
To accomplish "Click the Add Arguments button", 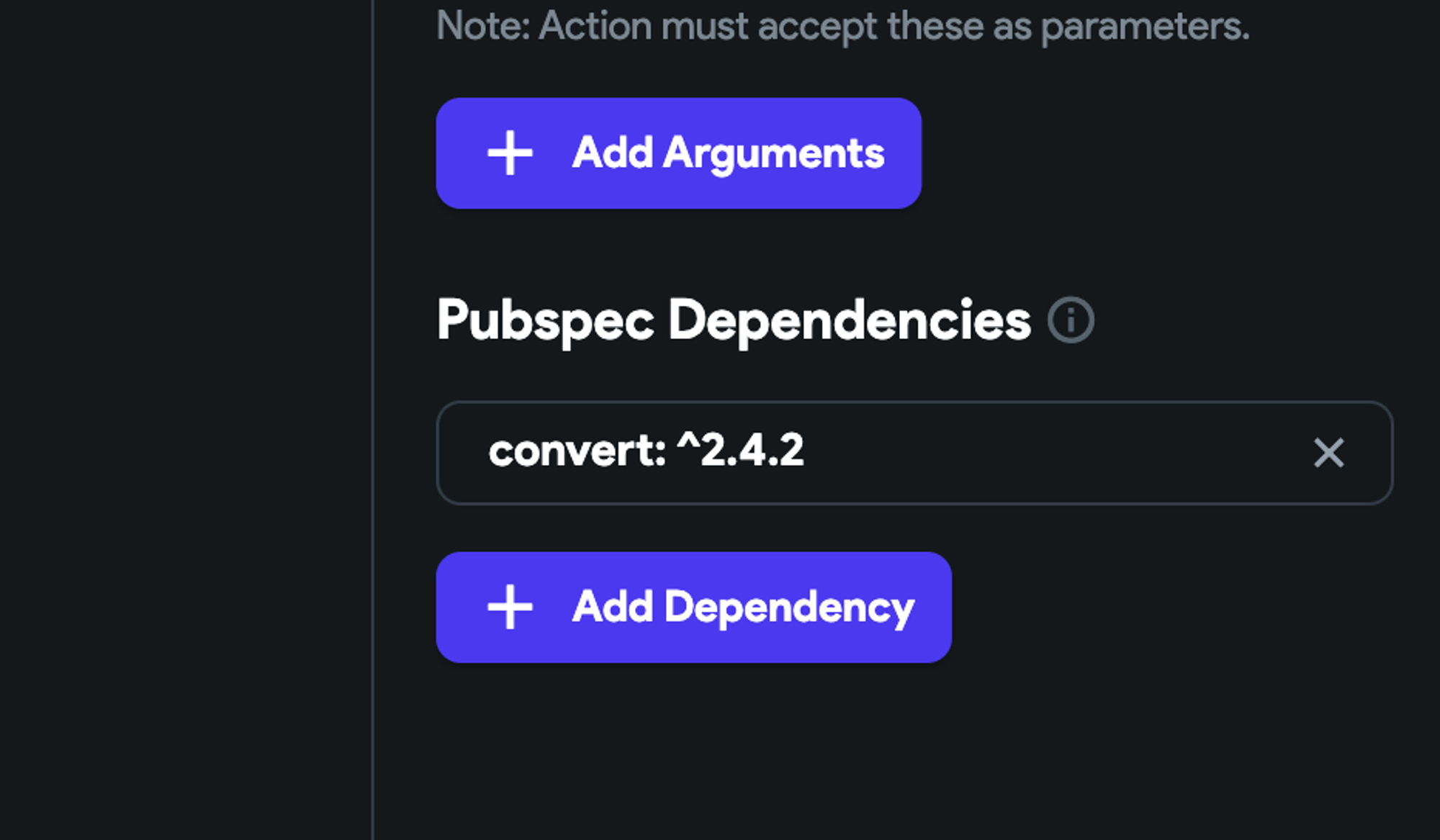I will coord(678,153).
